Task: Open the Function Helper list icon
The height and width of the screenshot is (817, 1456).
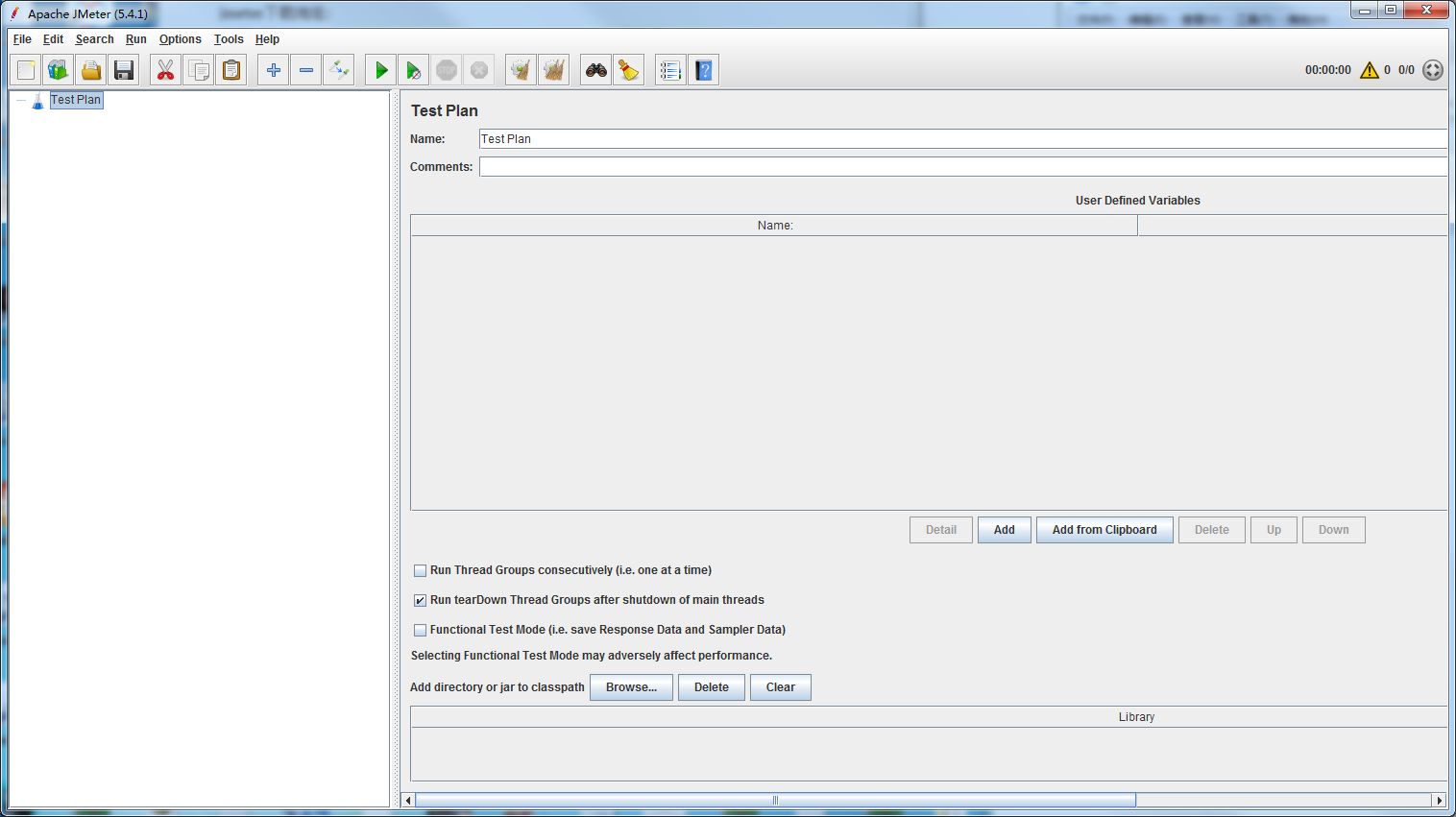Action: tap(670, 70)
